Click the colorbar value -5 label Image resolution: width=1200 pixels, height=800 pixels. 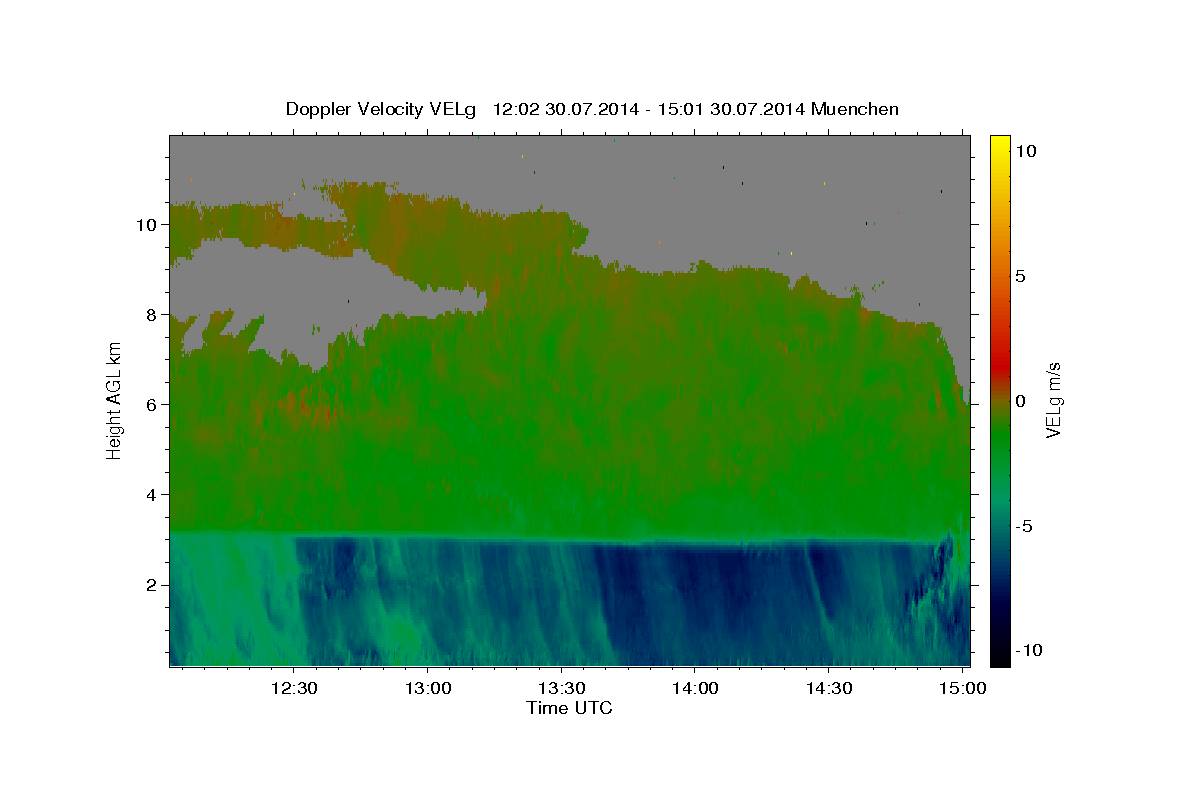coord(1023,526)
